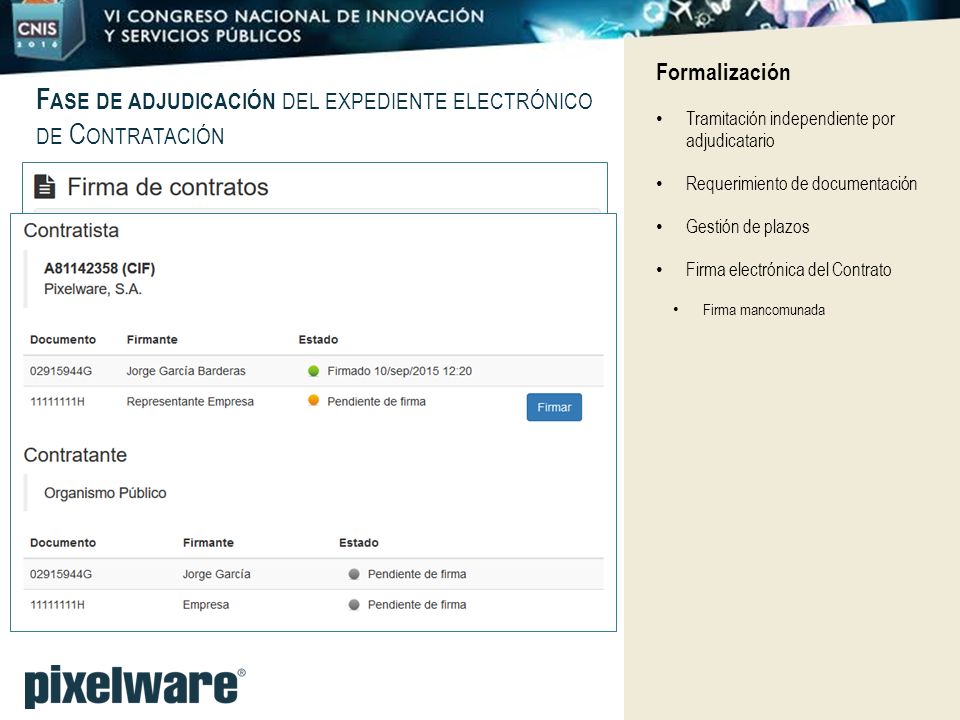Select the text Firmado 10/sep/2015 12:20
This screenshot has width=960, height=720.
tap(400, 371)
